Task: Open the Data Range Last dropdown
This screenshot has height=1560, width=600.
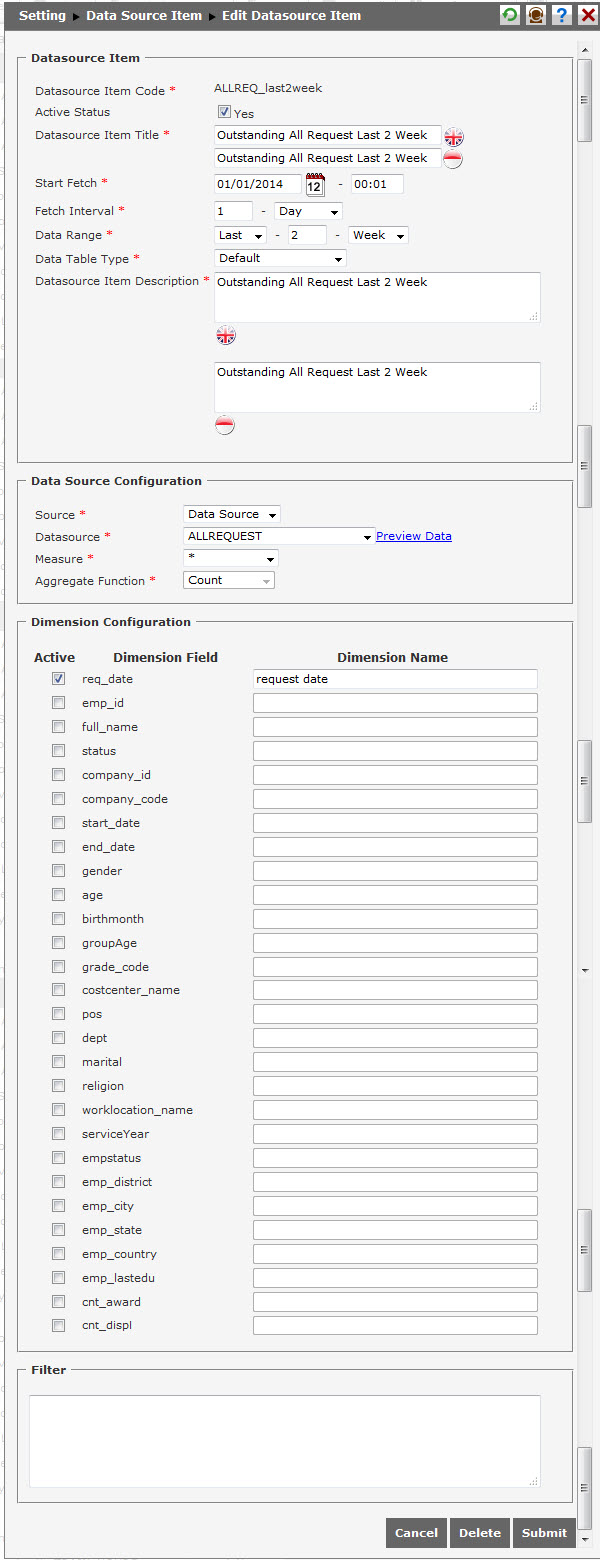Action: tap(240, 235)
